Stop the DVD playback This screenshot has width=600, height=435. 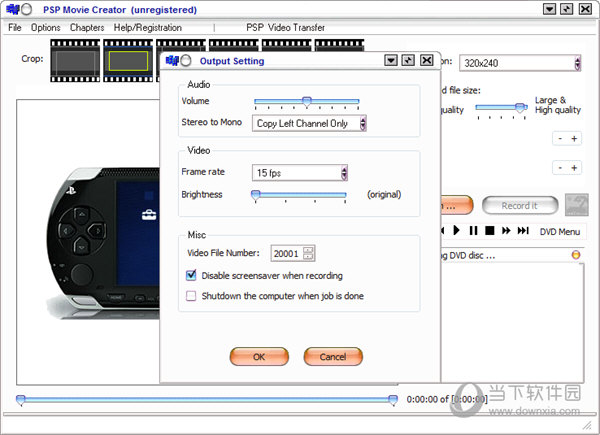(490, 230)
